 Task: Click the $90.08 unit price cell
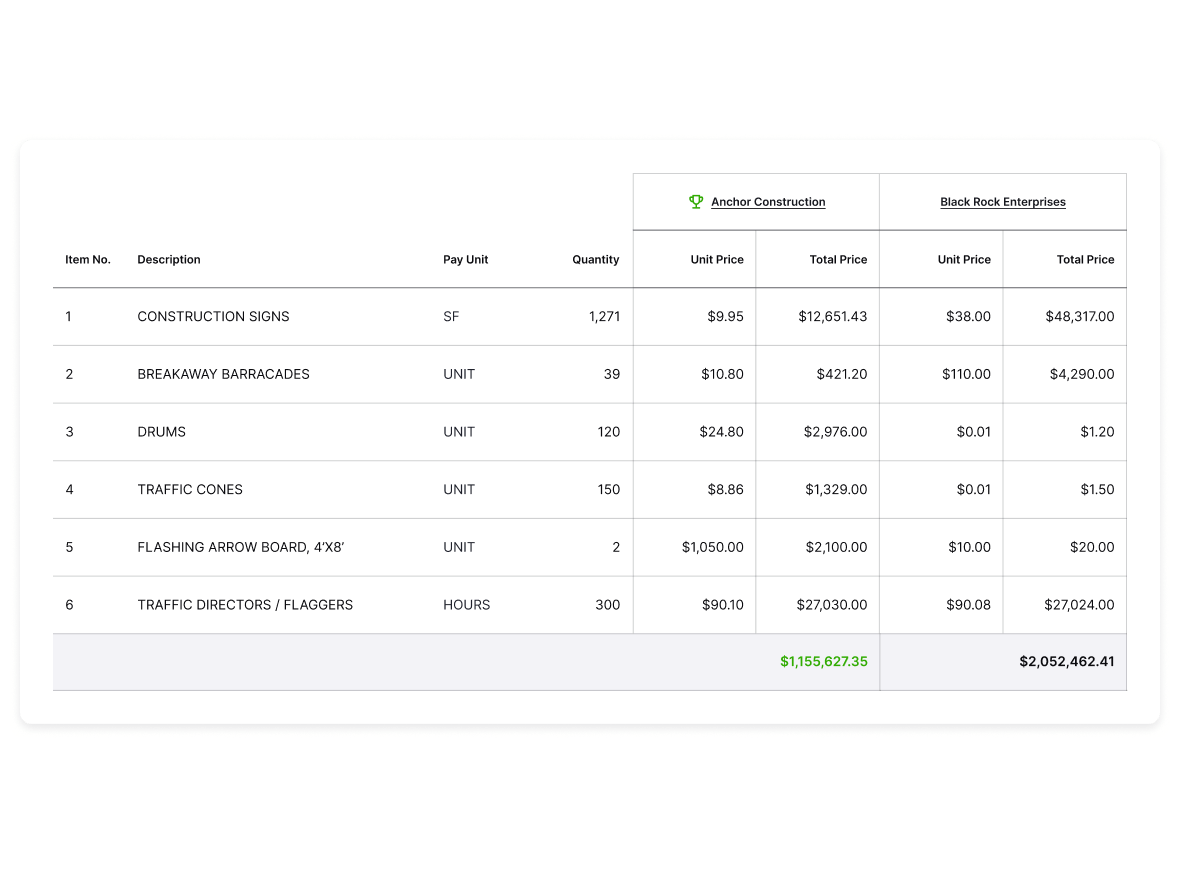pyautogui.click(x=967, y=605)
